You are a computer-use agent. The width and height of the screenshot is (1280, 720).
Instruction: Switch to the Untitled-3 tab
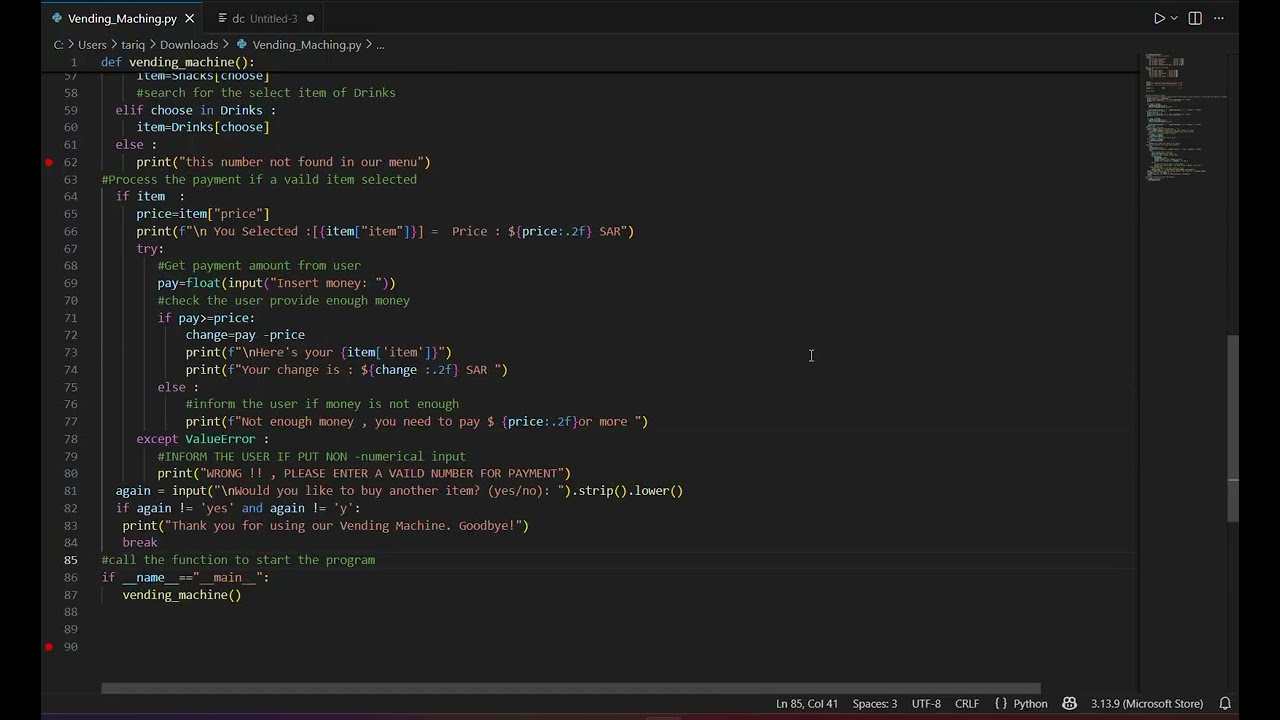[x=265, y=18]
